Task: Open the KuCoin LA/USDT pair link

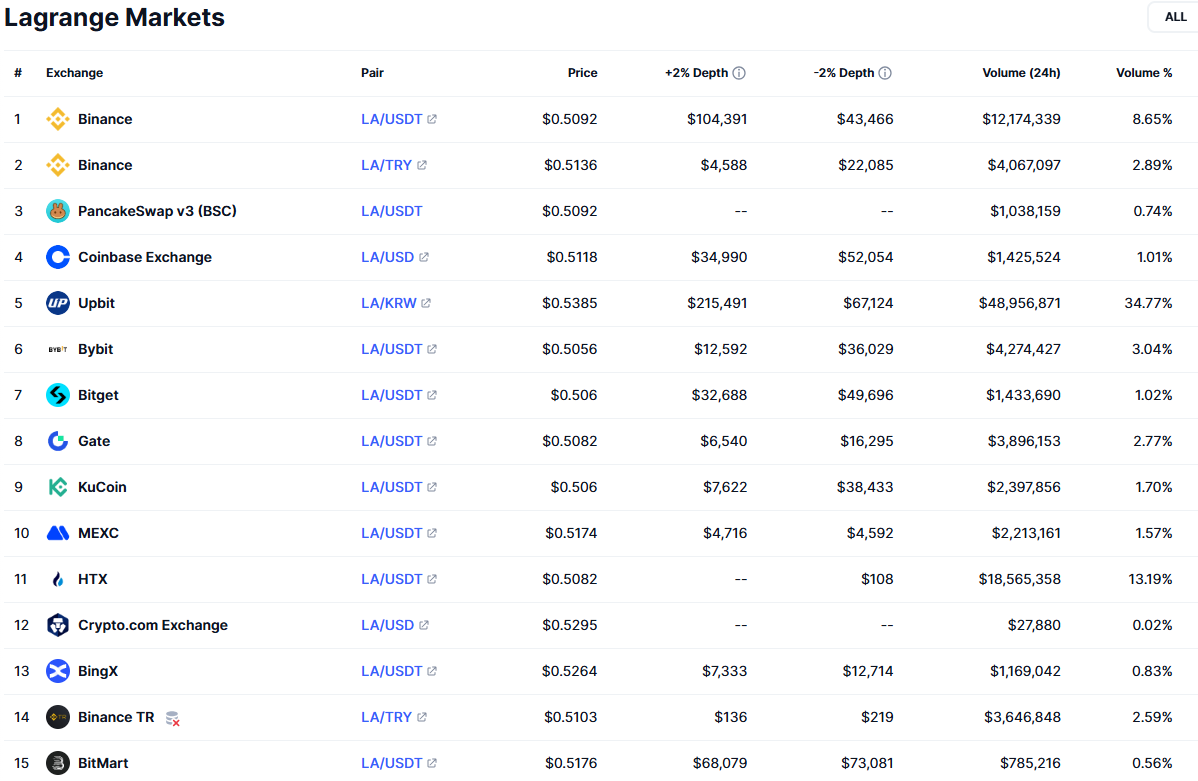Action: 391,487
